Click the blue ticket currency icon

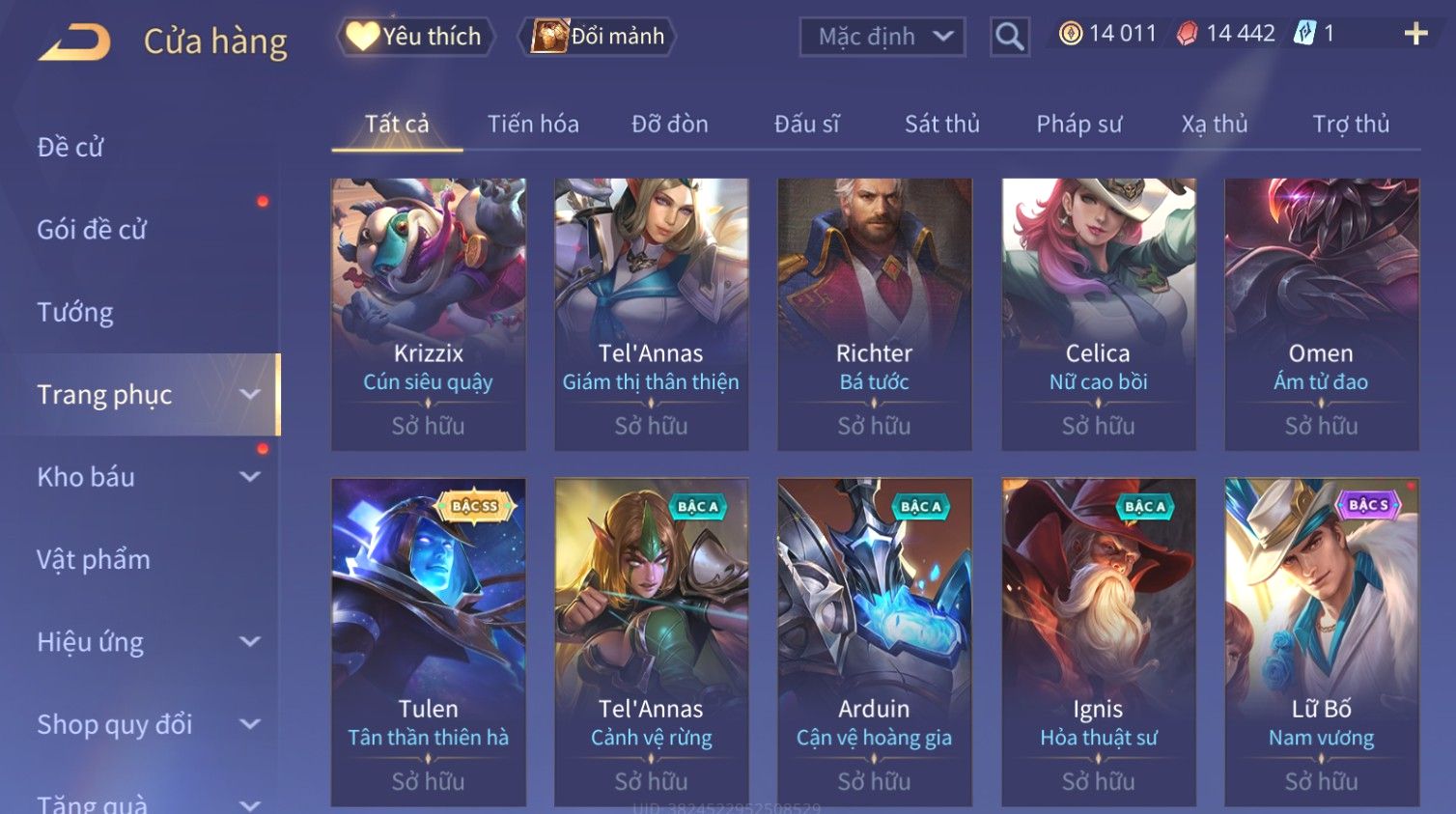1304,34
